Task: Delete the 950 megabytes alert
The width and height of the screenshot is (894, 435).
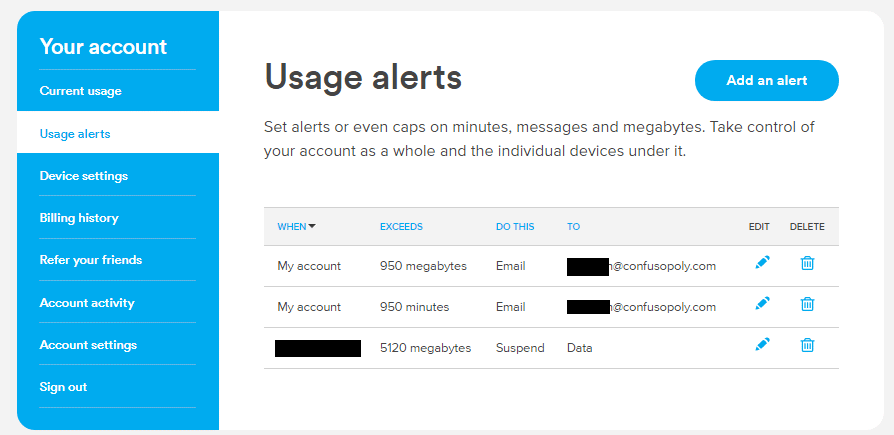Action: click(807, 263)
